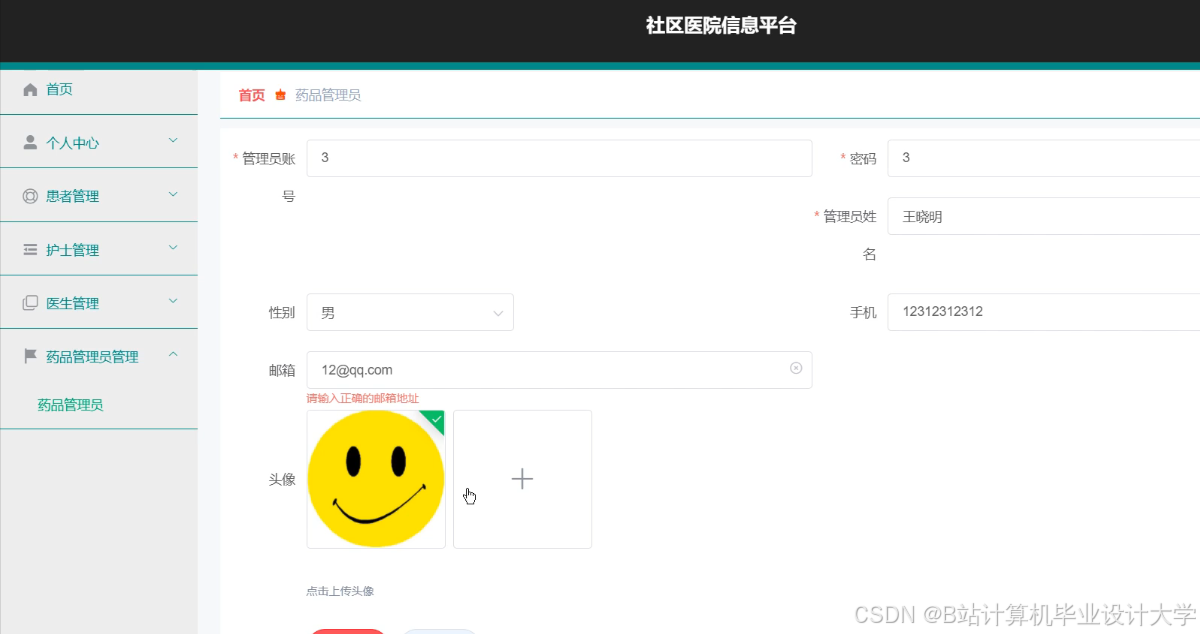The width and height of the screenshot is (1200, 634).
Task: Open the 护士管理 sidebar menu
Action: click(99, 250)
